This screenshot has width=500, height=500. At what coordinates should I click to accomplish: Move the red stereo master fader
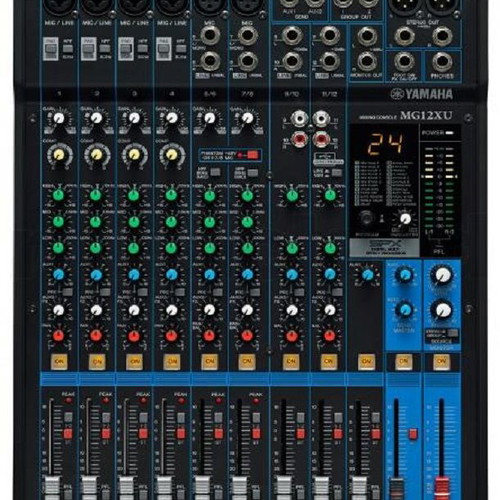[442, 489]
